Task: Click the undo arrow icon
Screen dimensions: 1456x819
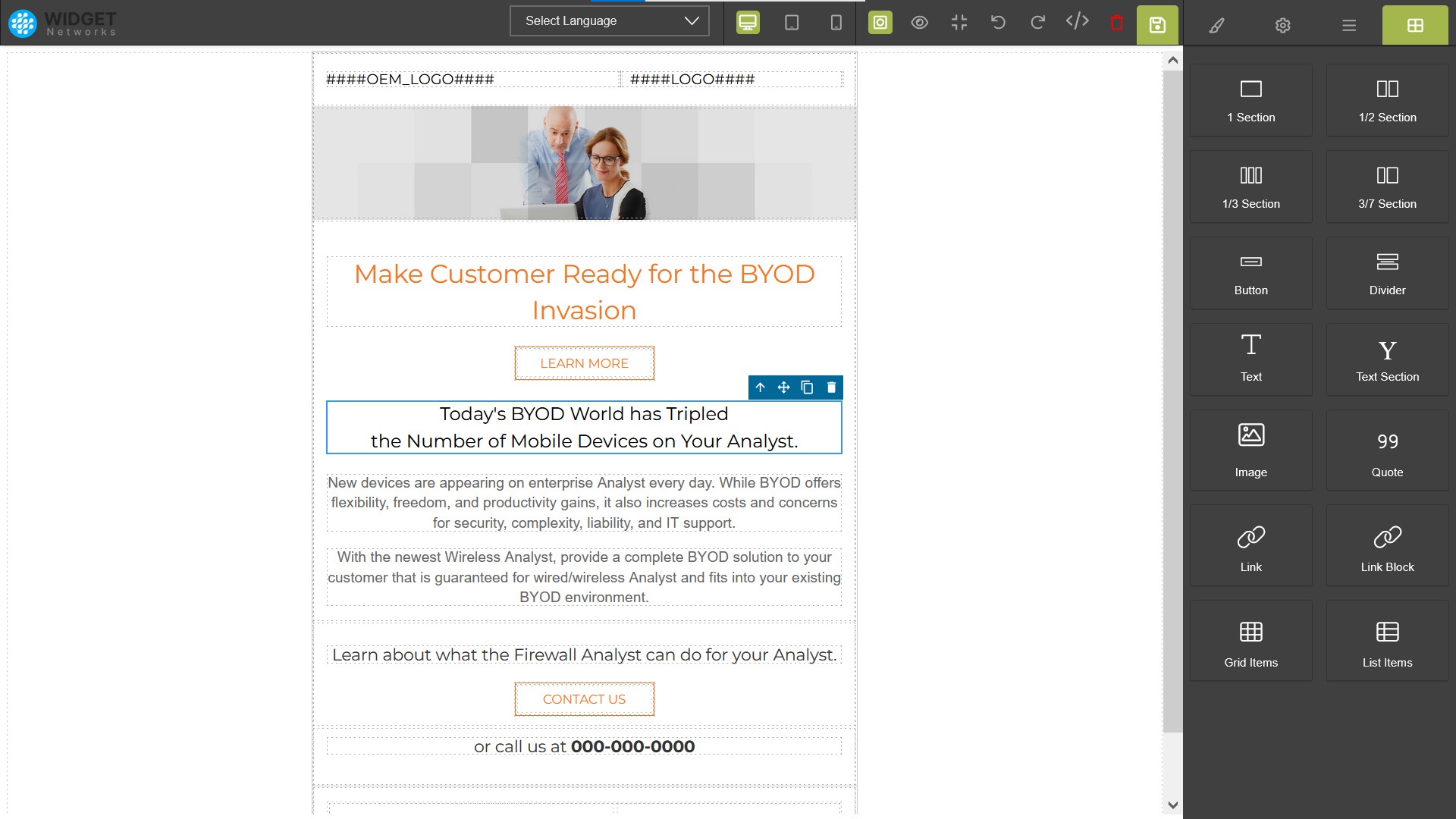Action: point(998,23)
